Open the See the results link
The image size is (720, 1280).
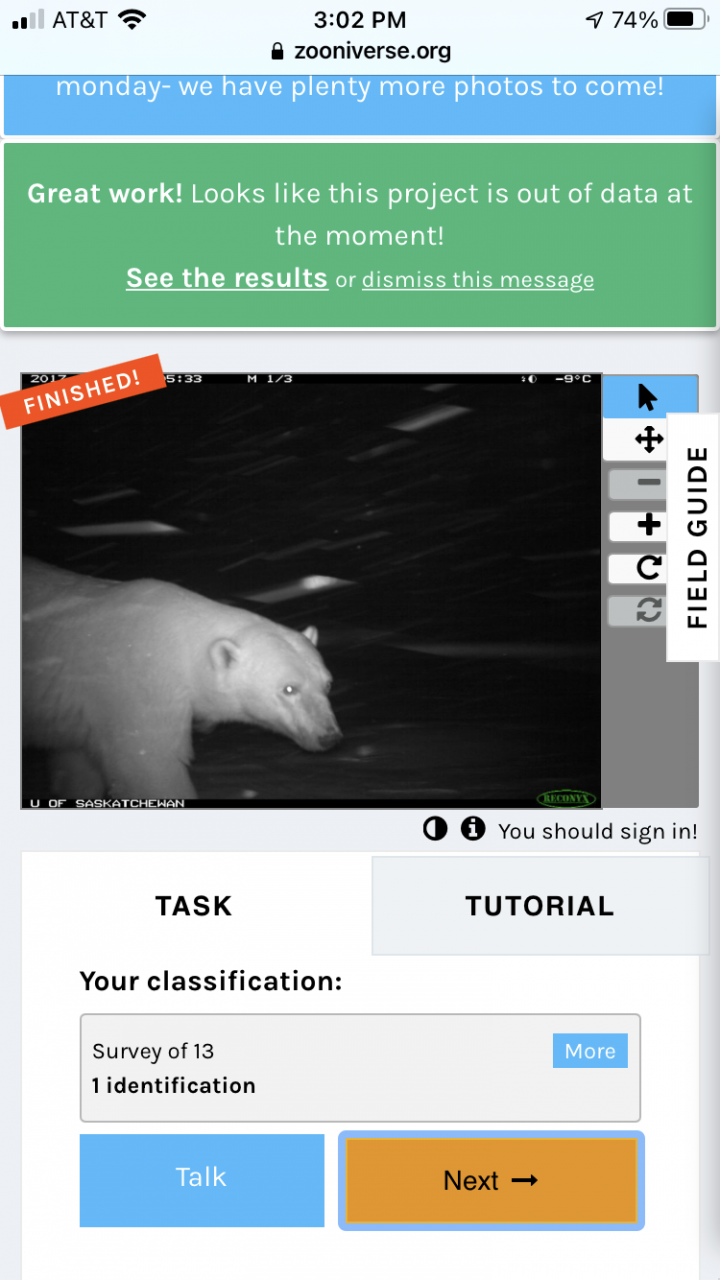click(227, 278)
